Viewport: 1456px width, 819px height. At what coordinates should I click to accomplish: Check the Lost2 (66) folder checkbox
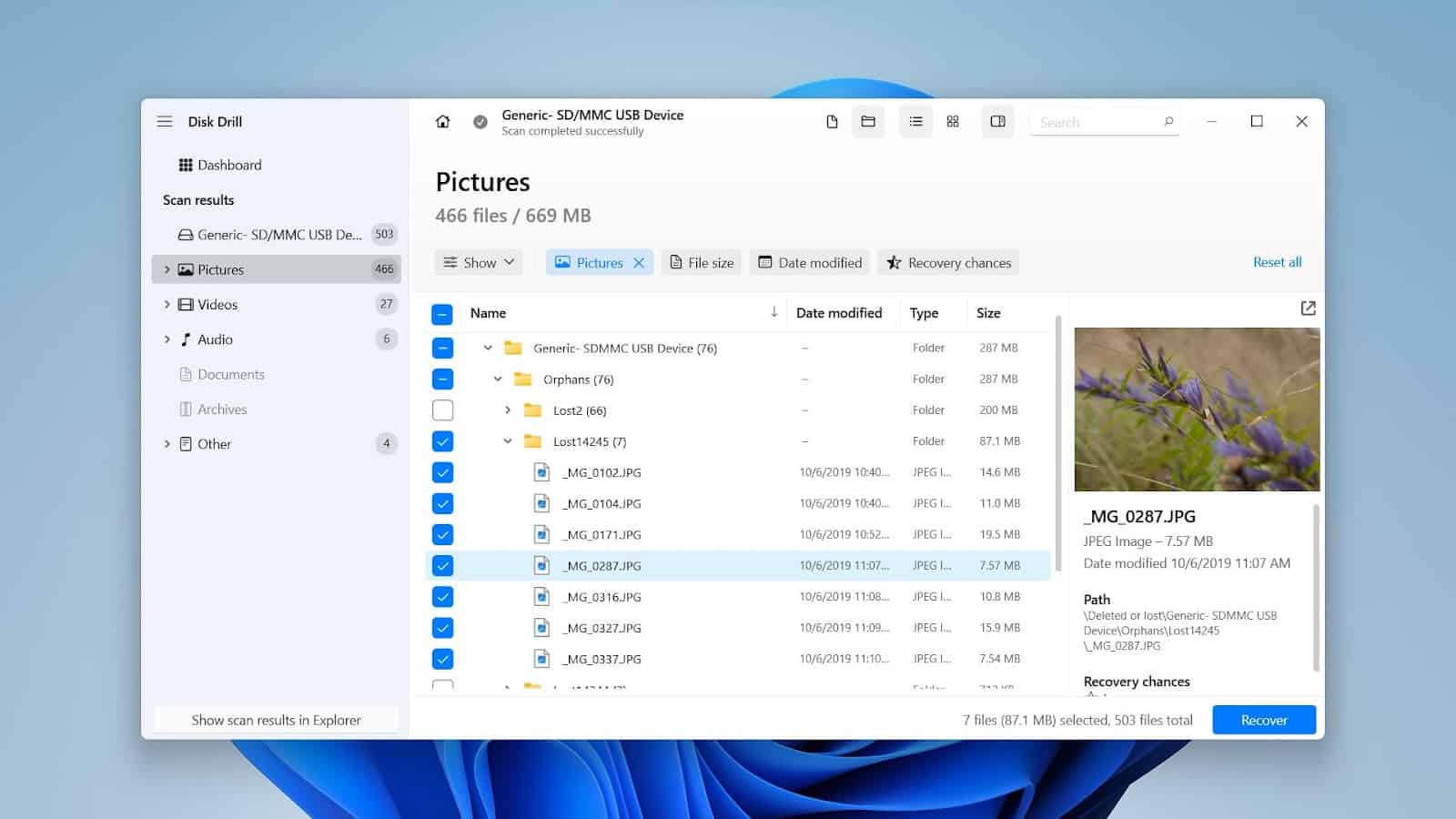pyautogui.click(x=442, y=409)
